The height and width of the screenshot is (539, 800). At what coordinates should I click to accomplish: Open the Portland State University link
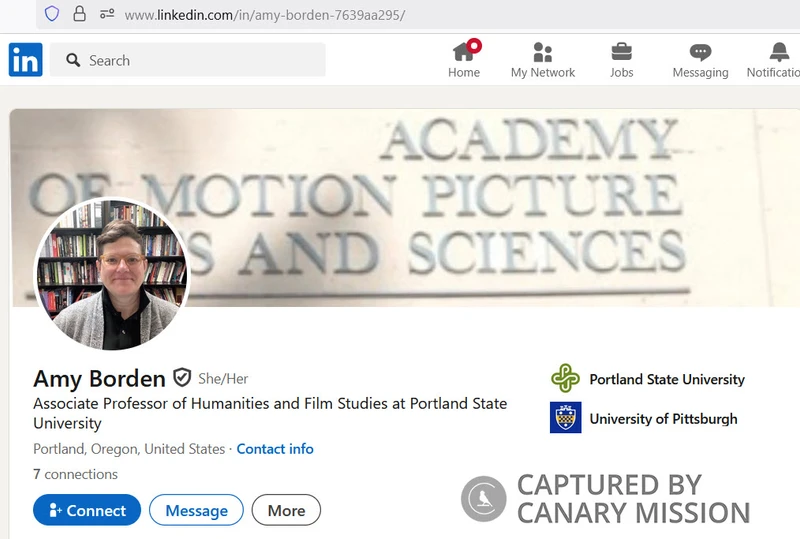point(667,379)
